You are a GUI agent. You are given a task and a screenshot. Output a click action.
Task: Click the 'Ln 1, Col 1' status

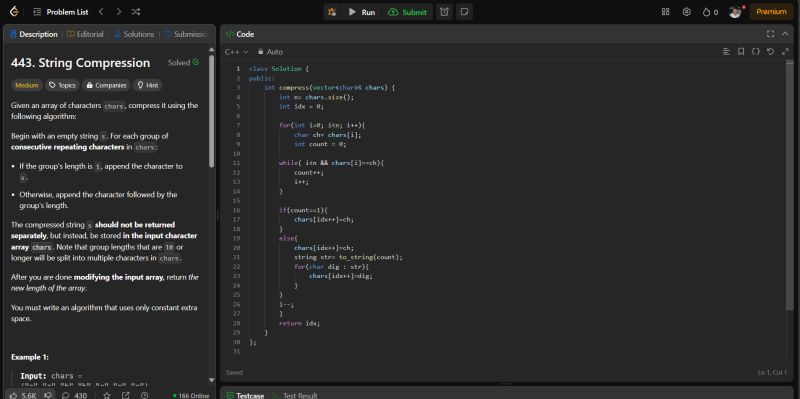coord(772,372)
